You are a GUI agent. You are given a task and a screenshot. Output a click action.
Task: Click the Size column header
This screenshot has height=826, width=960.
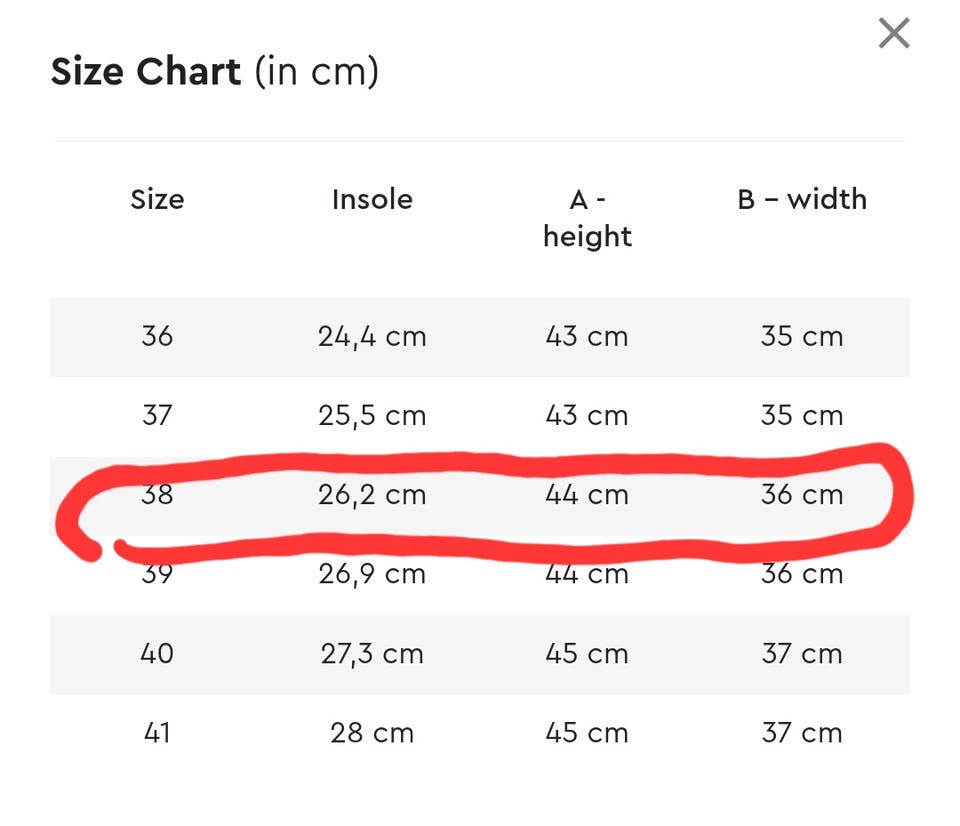tap(157, 199)
